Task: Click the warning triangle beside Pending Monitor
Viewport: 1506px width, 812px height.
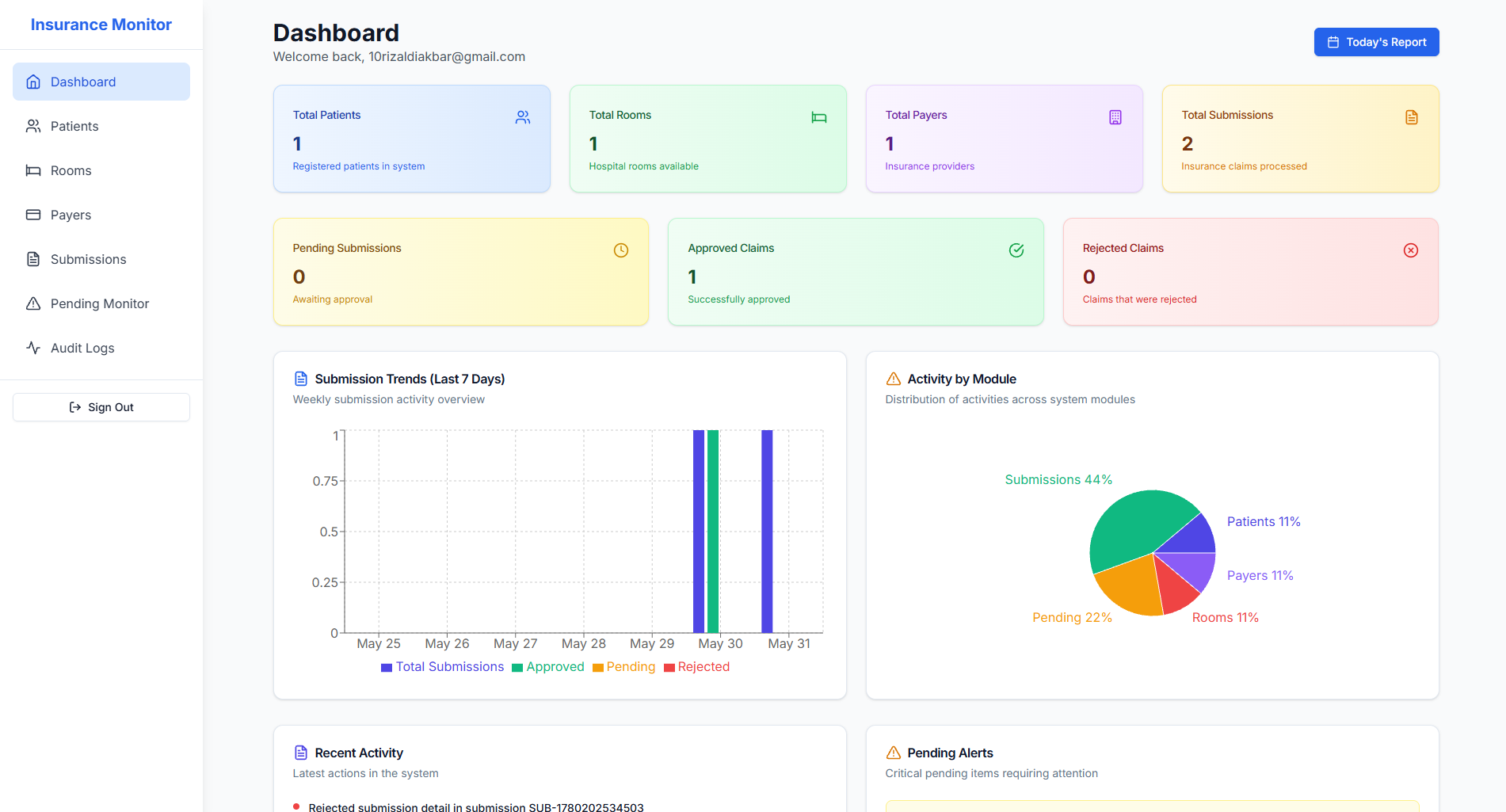Action: click(x=33, y=303)
